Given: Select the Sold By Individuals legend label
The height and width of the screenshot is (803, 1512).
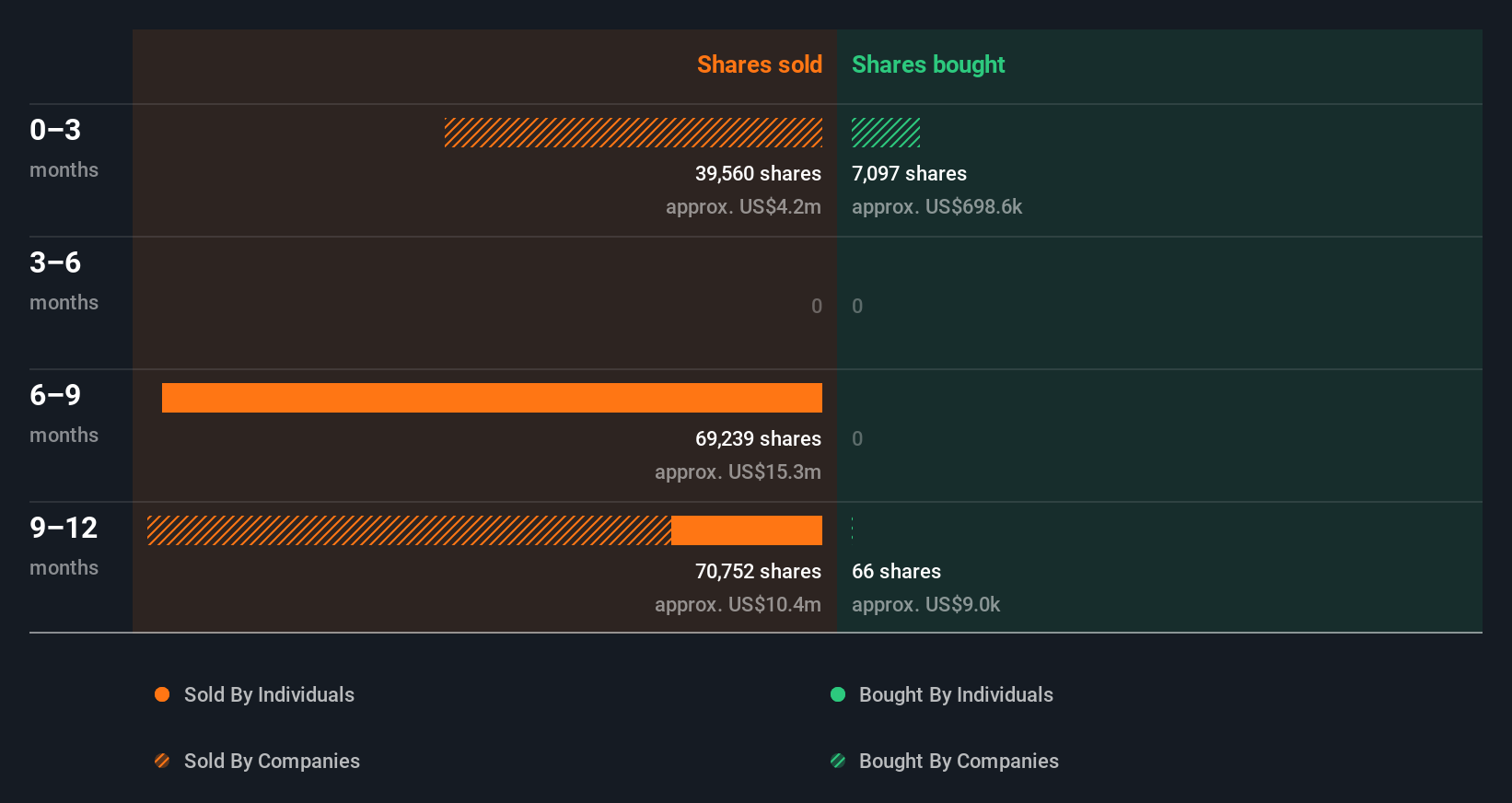Looking at the screenshot, I should click(x=269, y=694).
